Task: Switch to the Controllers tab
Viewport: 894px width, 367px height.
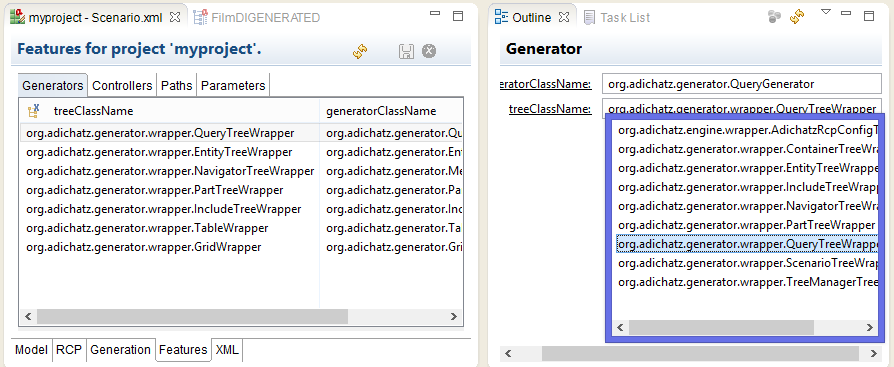Action: pyautogui.click(x=122, y=85)
